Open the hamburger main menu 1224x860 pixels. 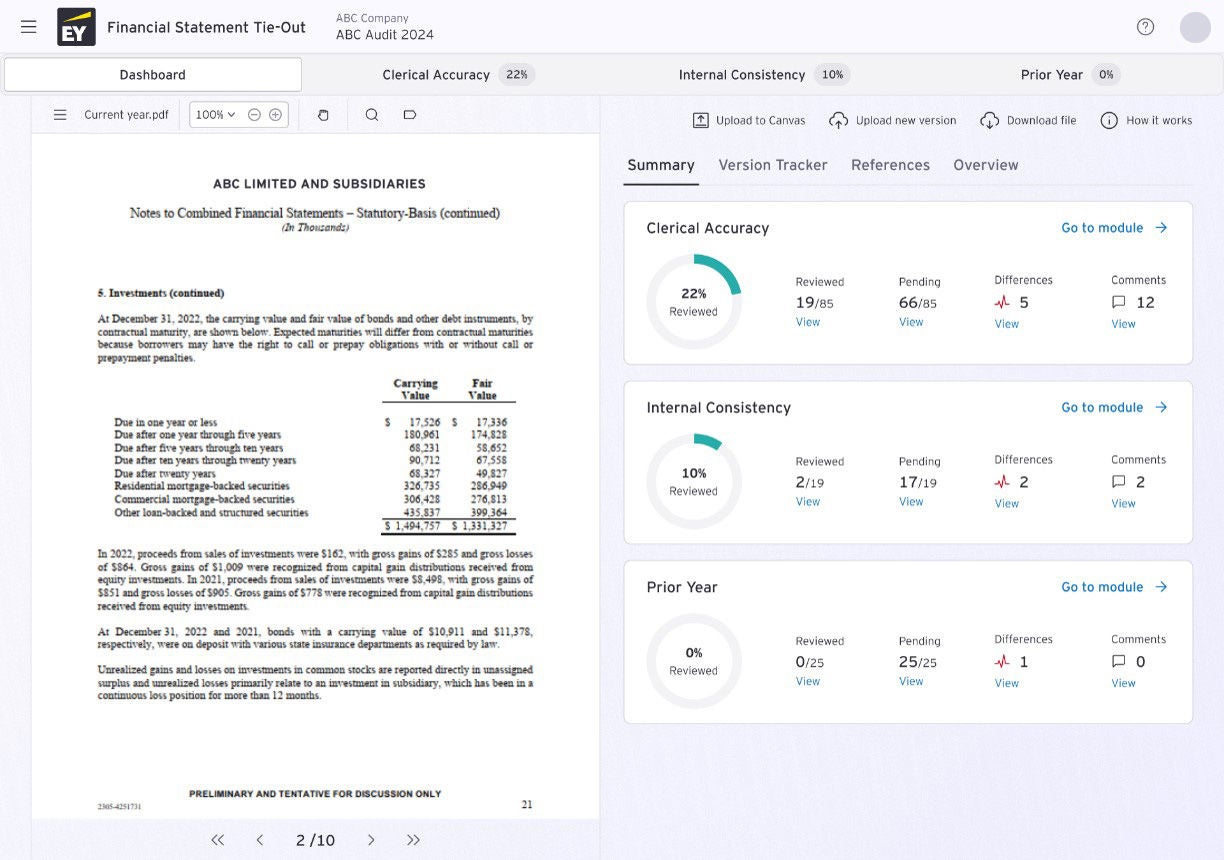pos(29,27)
